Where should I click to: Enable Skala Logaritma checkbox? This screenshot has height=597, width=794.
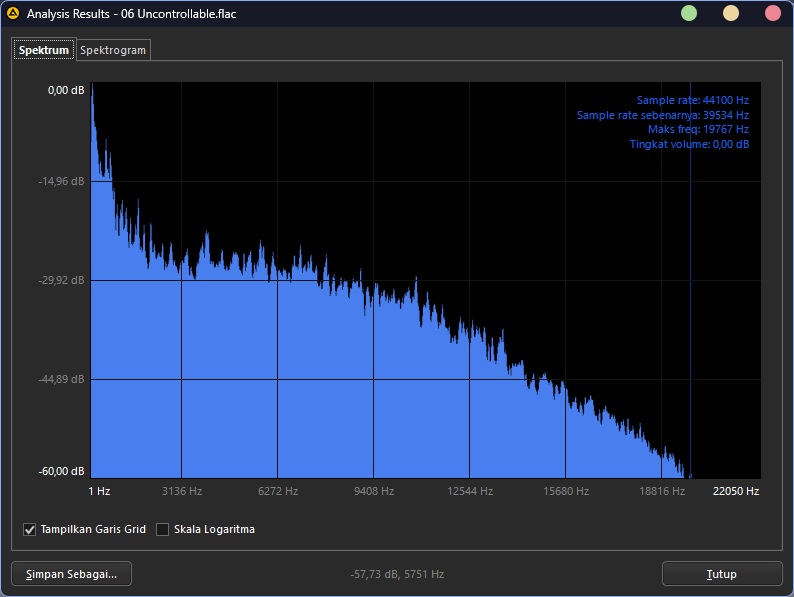click(162, 530)
